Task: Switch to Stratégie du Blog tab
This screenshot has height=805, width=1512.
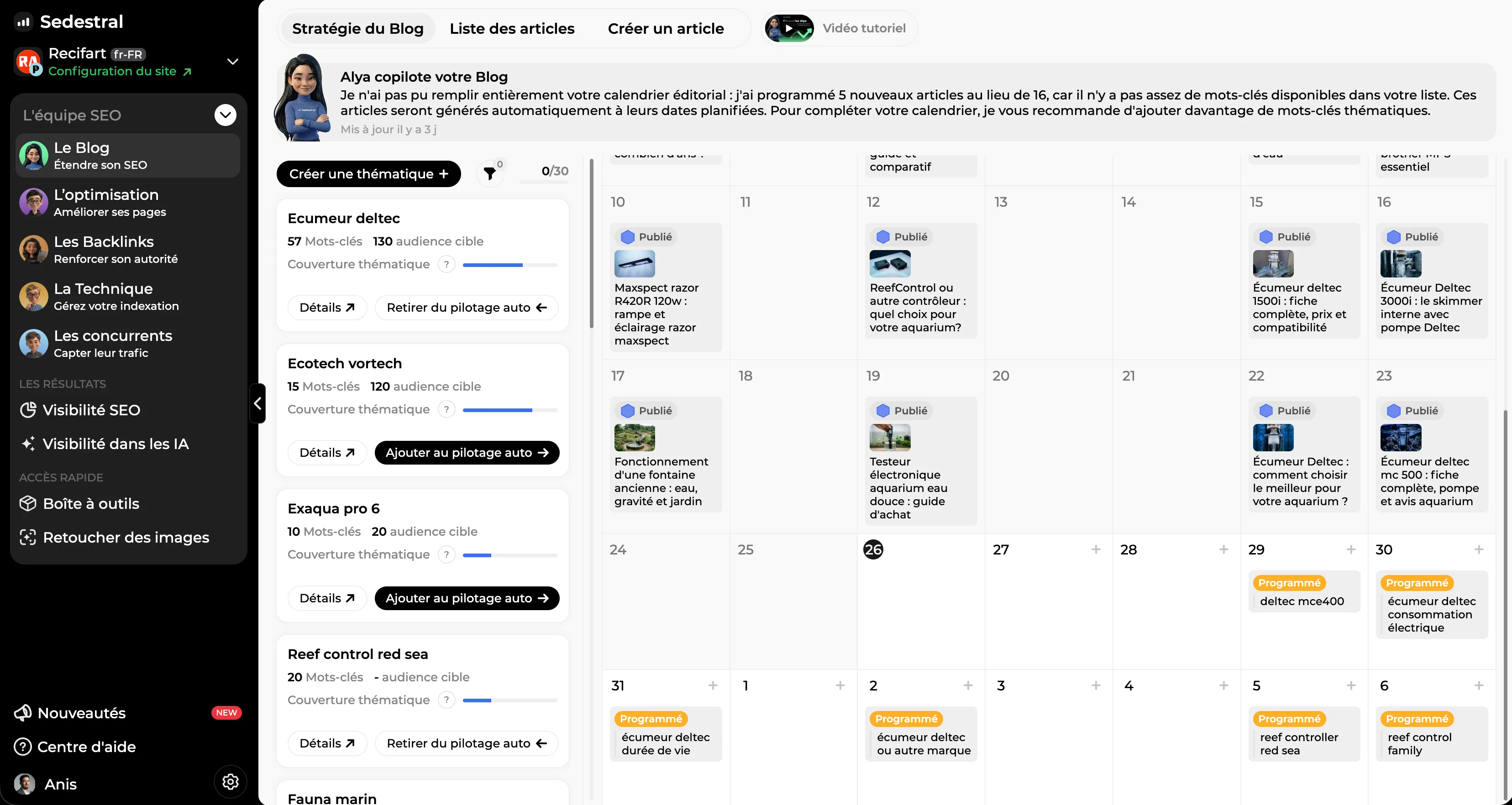Action: coord(357,29)
